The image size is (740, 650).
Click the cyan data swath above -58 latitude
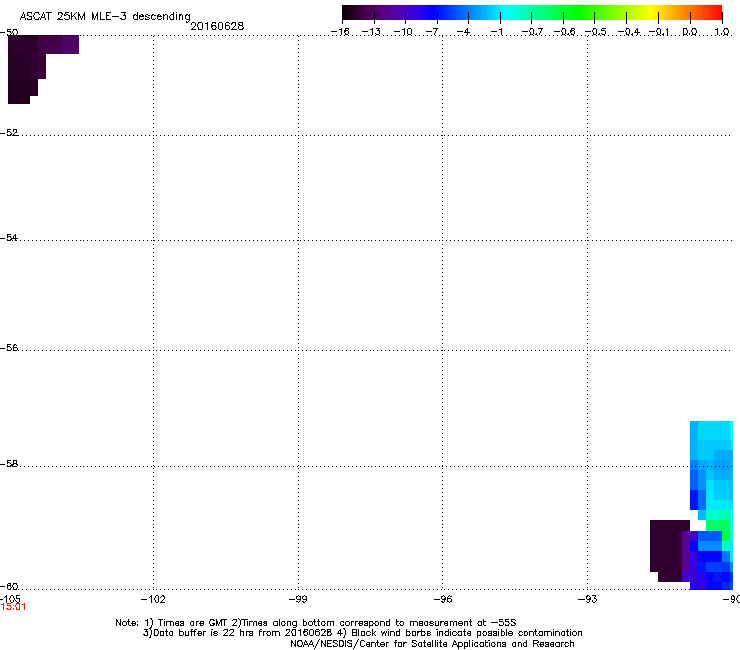click(x=711, y=441)
